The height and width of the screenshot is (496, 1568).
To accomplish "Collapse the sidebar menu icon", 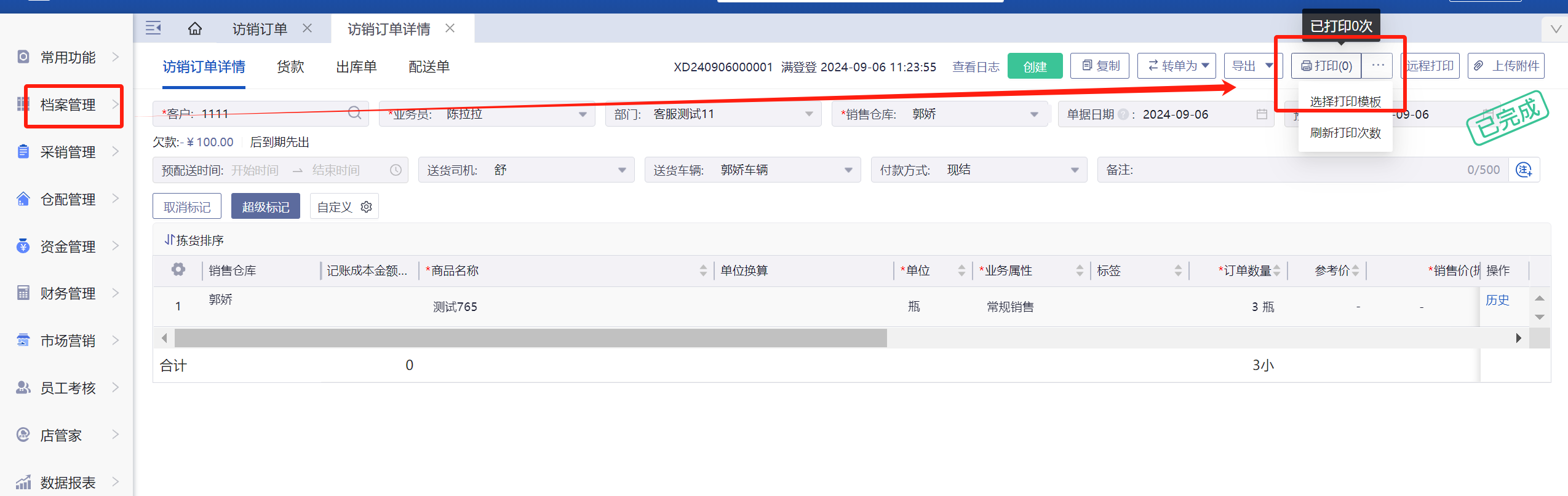I will (x=153, y=28).
